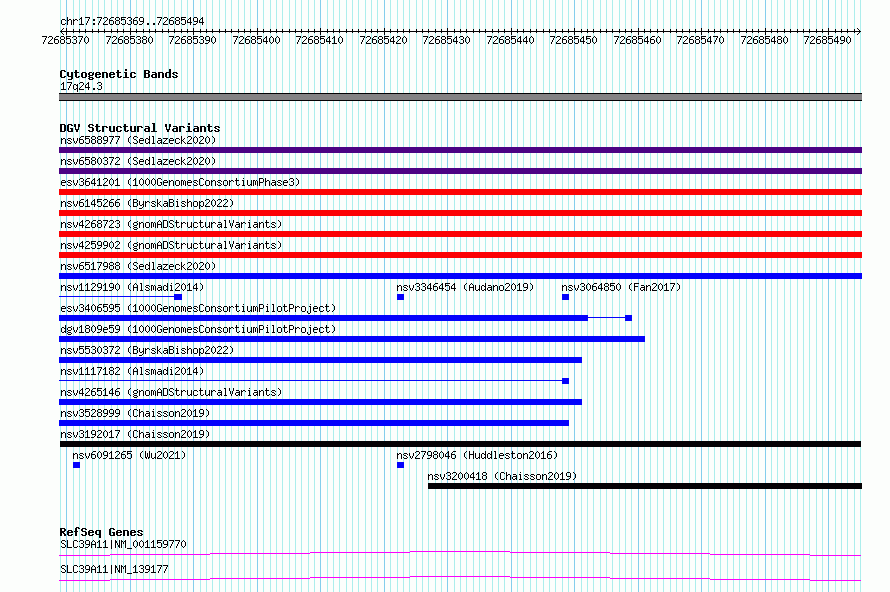Select the nsv3192017 (Chaisson2019) label

tap(135, 434)
